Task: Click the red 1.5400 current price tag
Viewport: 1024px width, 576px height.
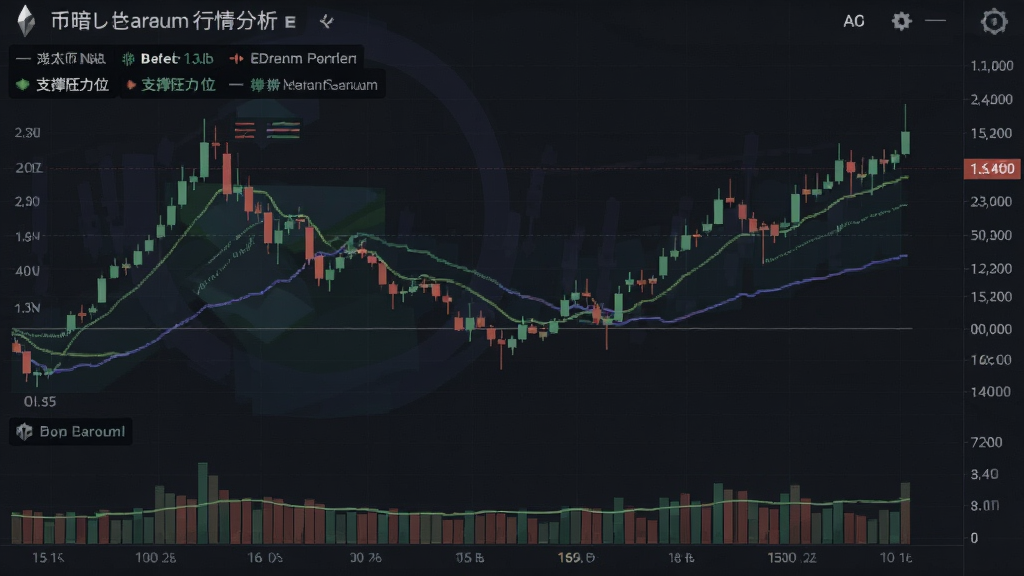Action: point(992,169)
